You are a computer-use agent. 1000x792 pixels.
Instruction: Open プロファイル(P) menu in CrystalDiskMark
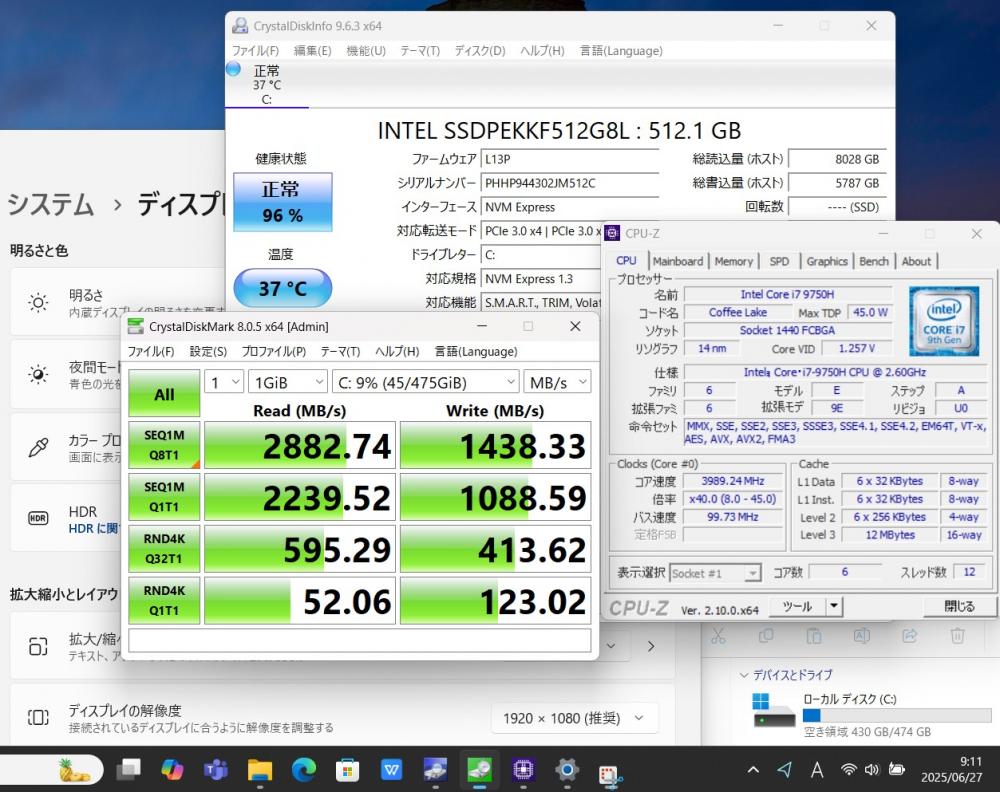point(274,351)
